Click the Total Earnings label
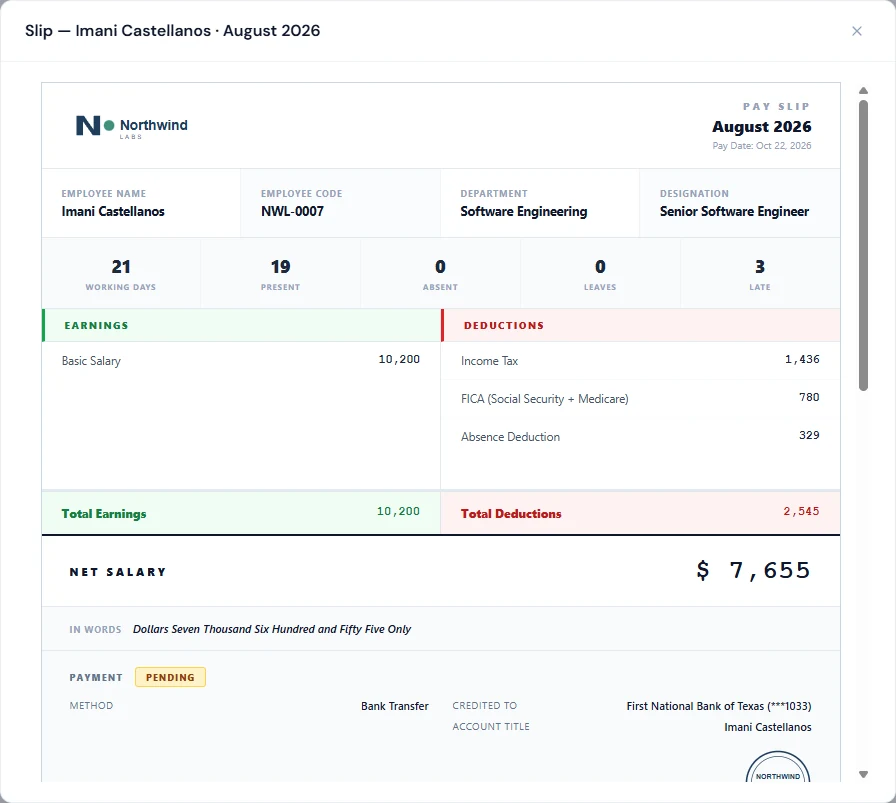Screen dimensions: 896x803 (104, 514)
